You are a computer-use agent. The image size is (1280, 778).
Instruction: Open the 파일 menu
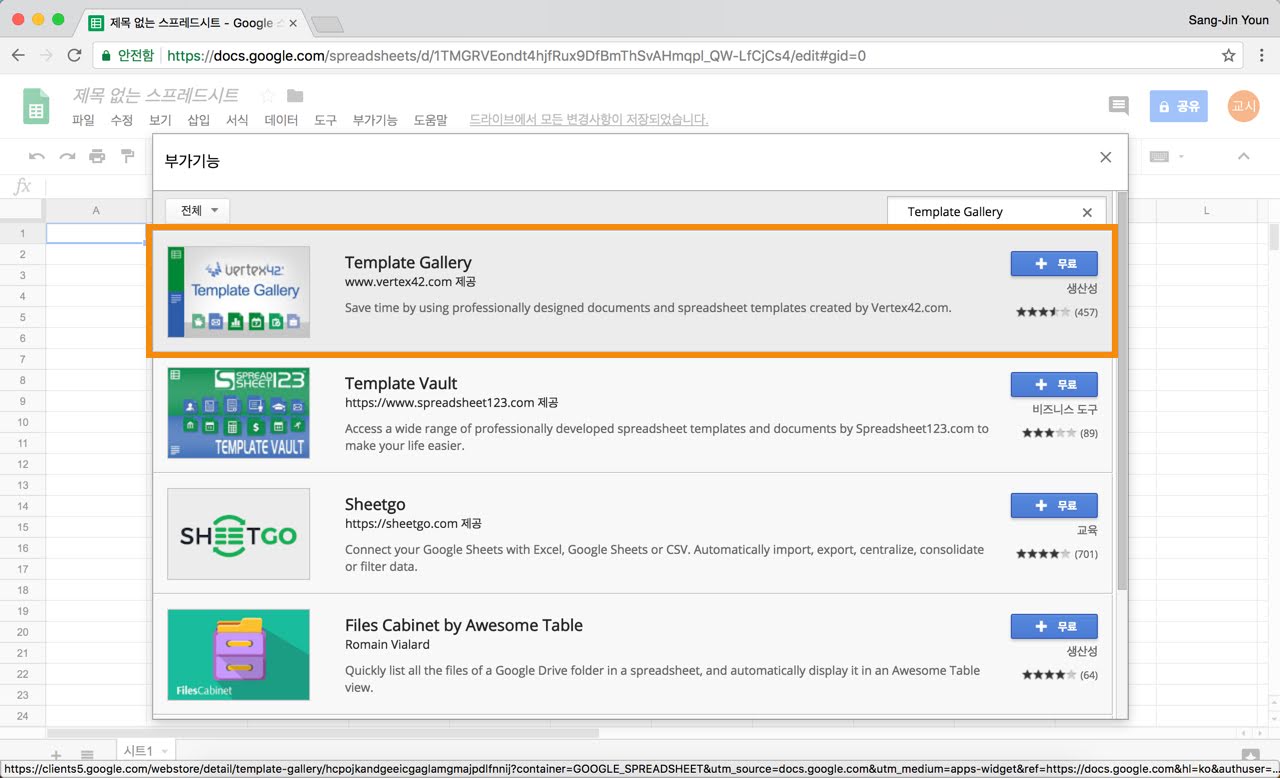[83, 120]
